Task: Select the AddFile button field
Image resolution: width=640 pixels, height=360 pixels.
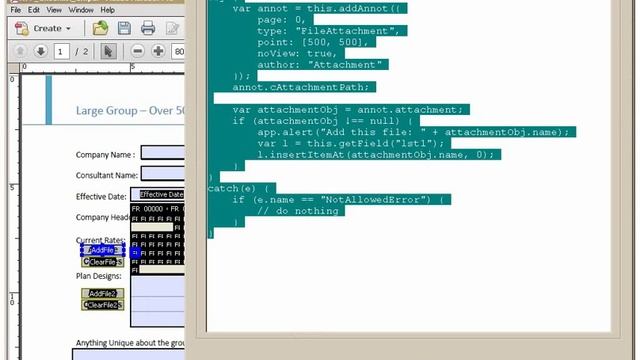Action: (x=103, y=250)
